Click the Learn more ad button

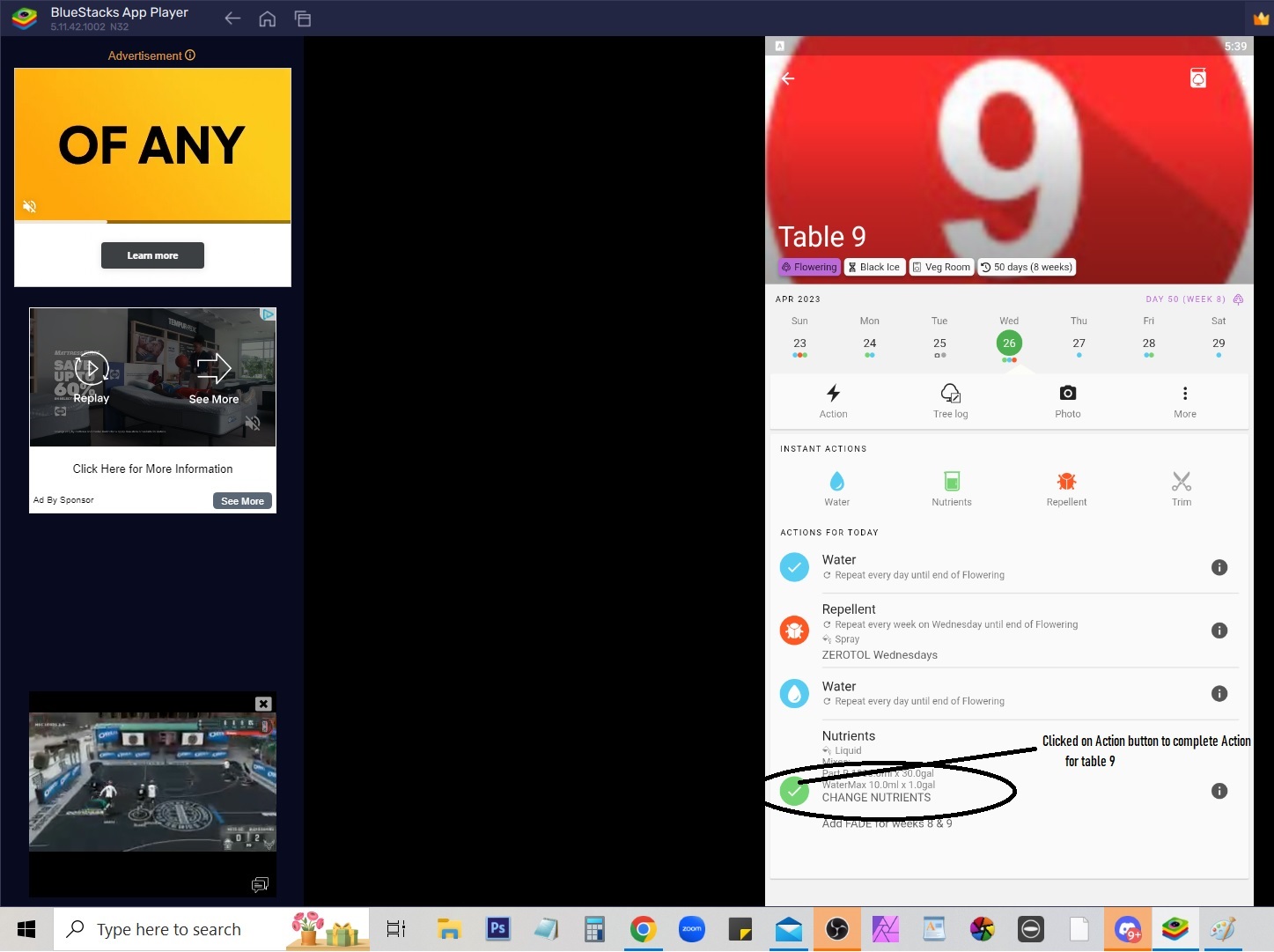152,255
